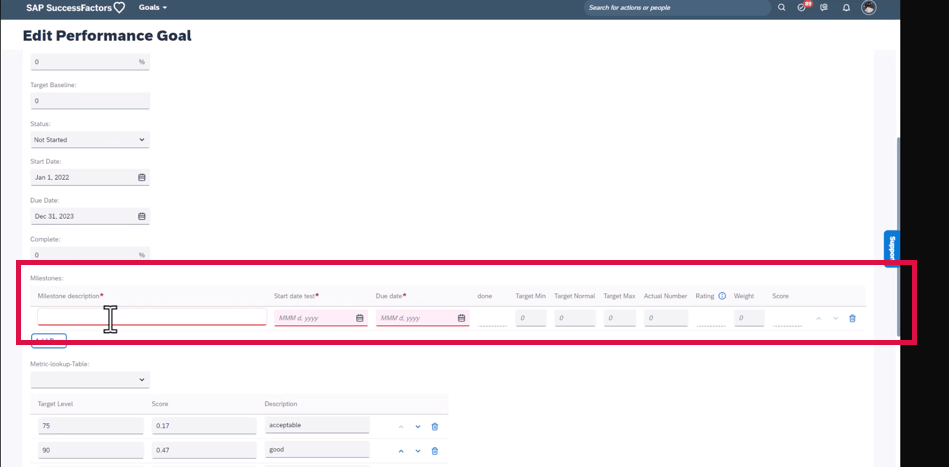Move the 'good' row up with arrow
Viewport: 949px width, 467px height.
401,451
